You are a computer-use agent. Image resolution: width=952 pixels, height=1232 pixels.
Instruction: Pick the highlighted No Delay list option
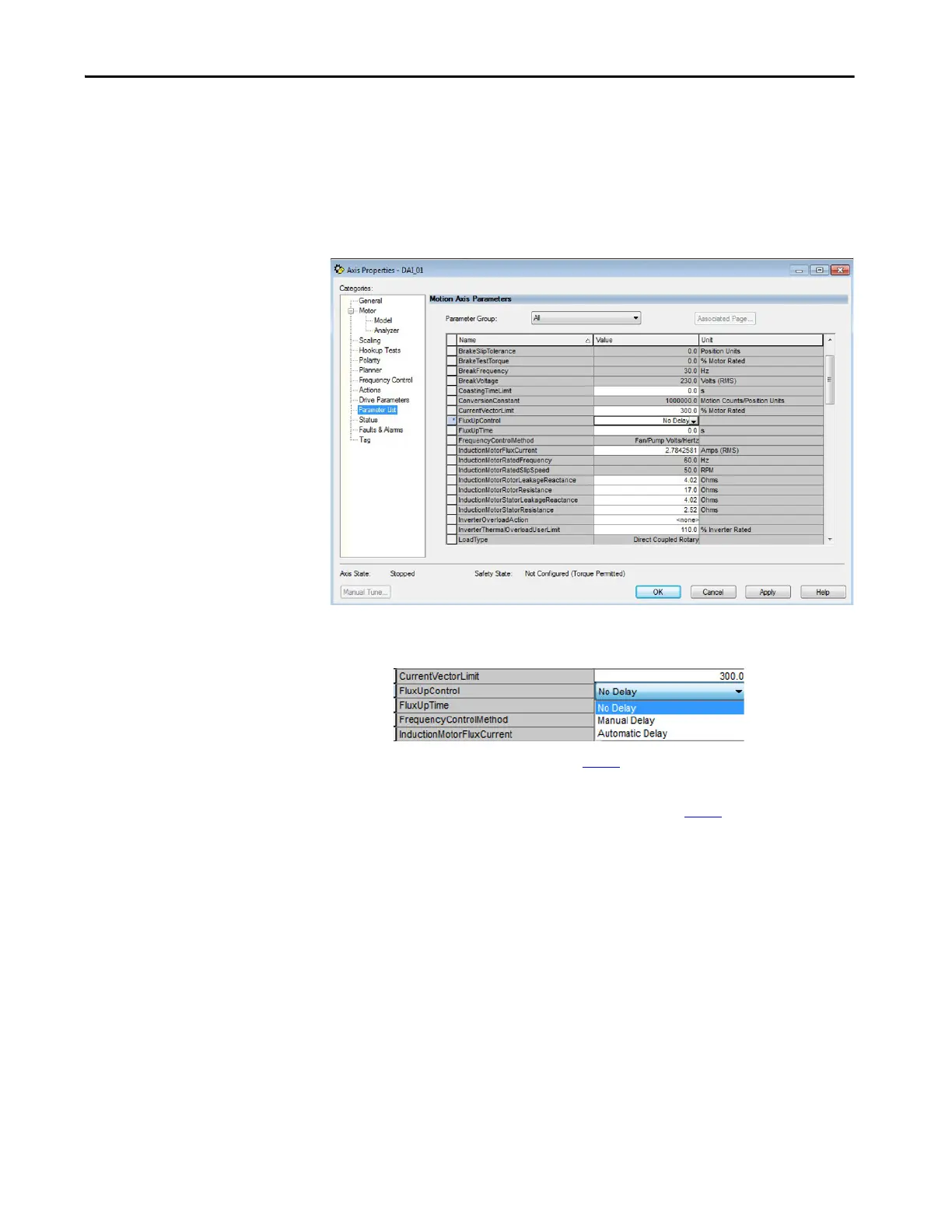pyautogui.click(x=670, y=708)
